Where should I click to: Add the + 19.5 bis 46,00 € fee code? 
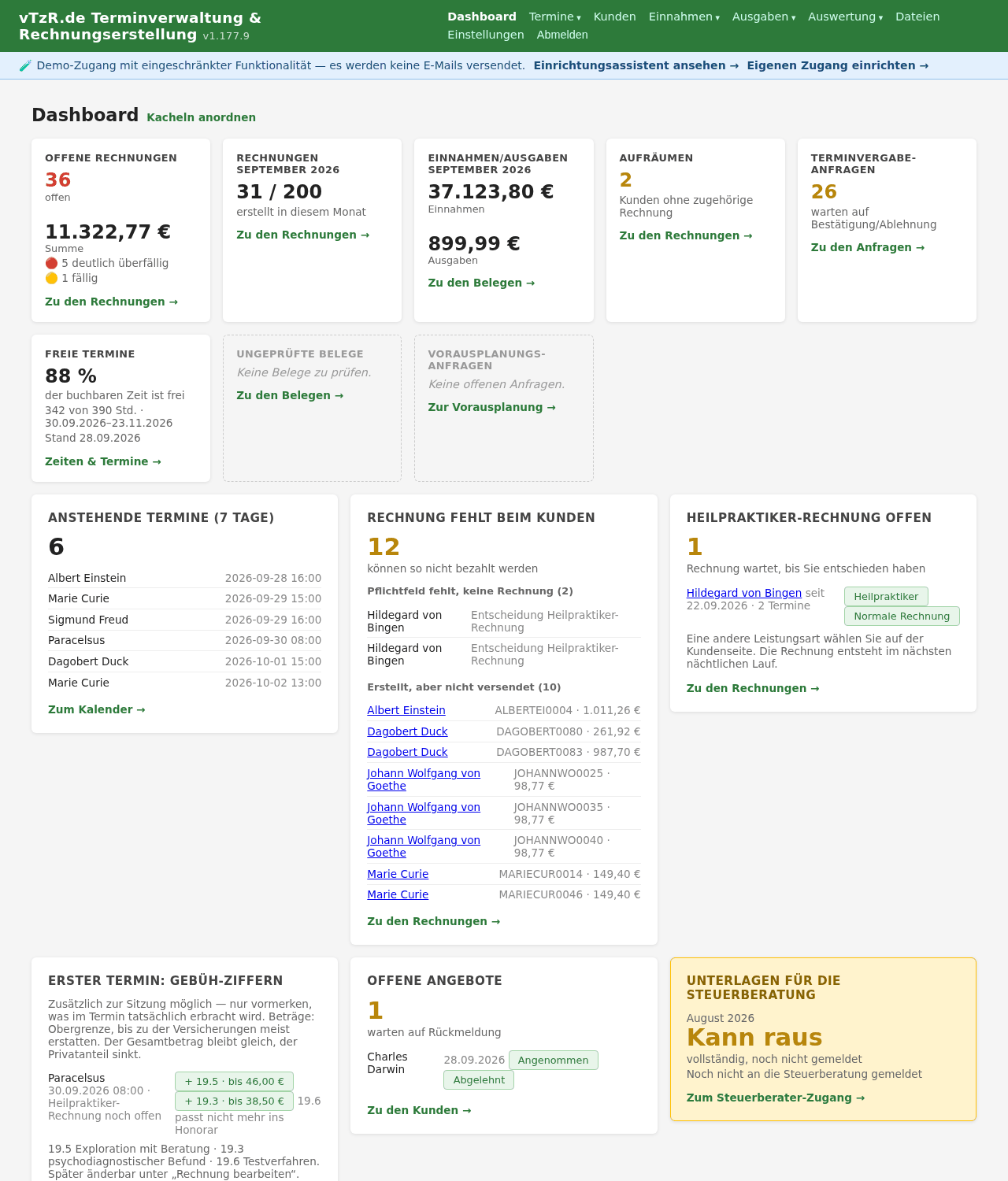coord(234,1082)
